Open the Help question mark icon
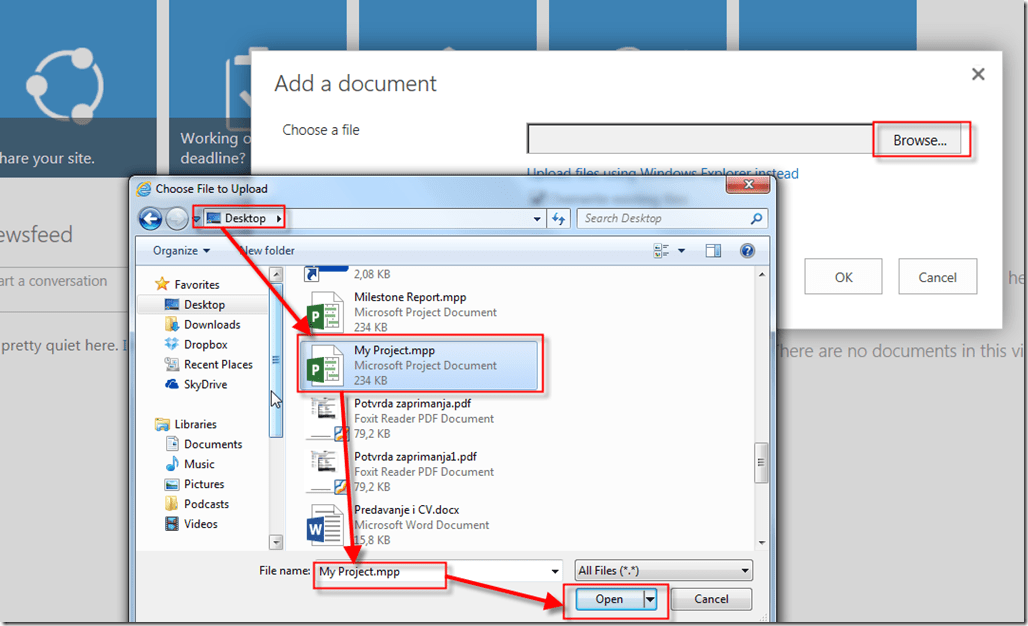The width and height of the screenshot is (1028, 626). tap(746, 251)
